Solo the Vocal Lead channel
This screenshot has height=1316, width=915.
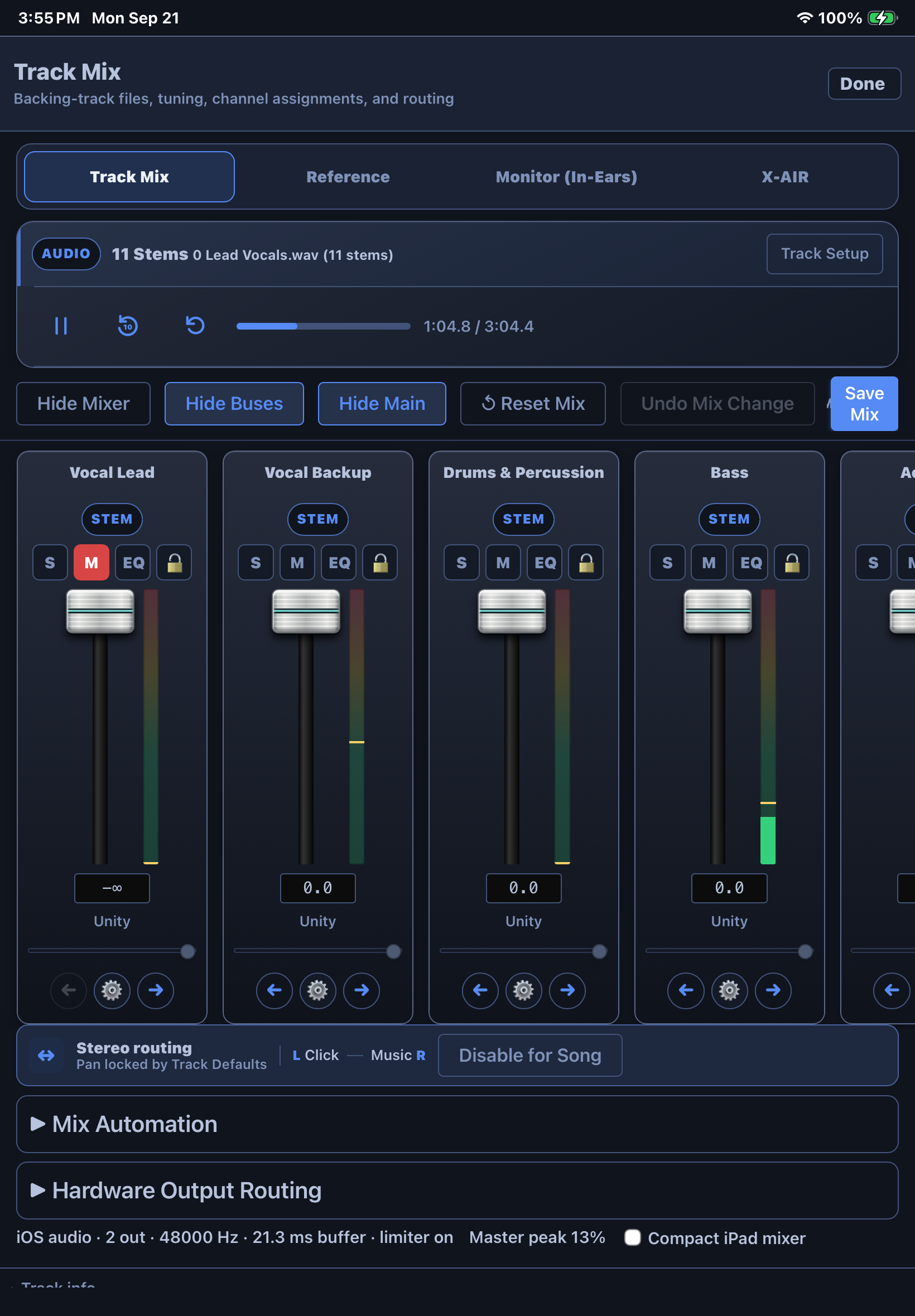tap(50, 563)
